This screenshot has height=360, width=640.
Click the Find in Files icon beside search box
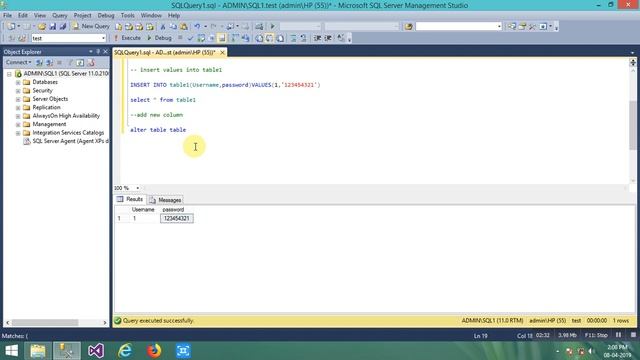click(x=408, y=26)
